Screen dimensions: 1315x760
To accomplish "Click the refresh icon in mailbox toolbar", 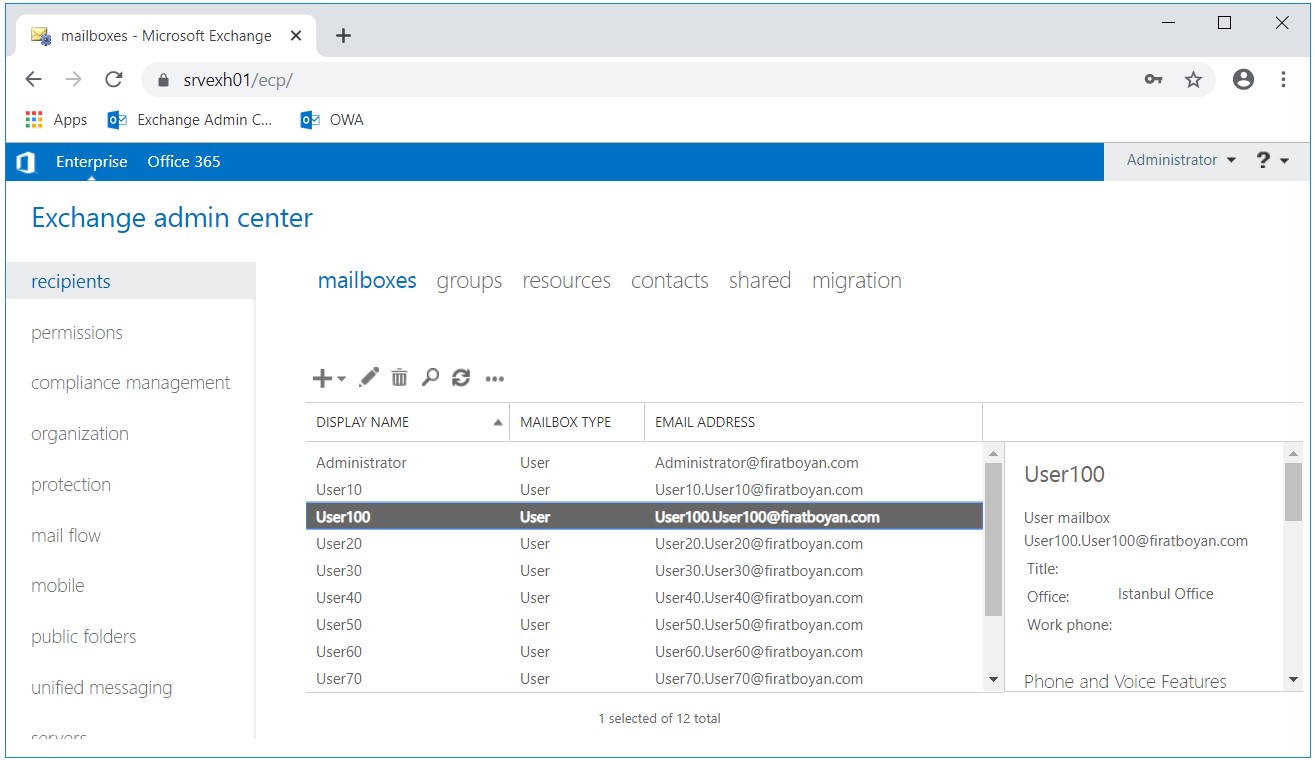I will [461, 377].
